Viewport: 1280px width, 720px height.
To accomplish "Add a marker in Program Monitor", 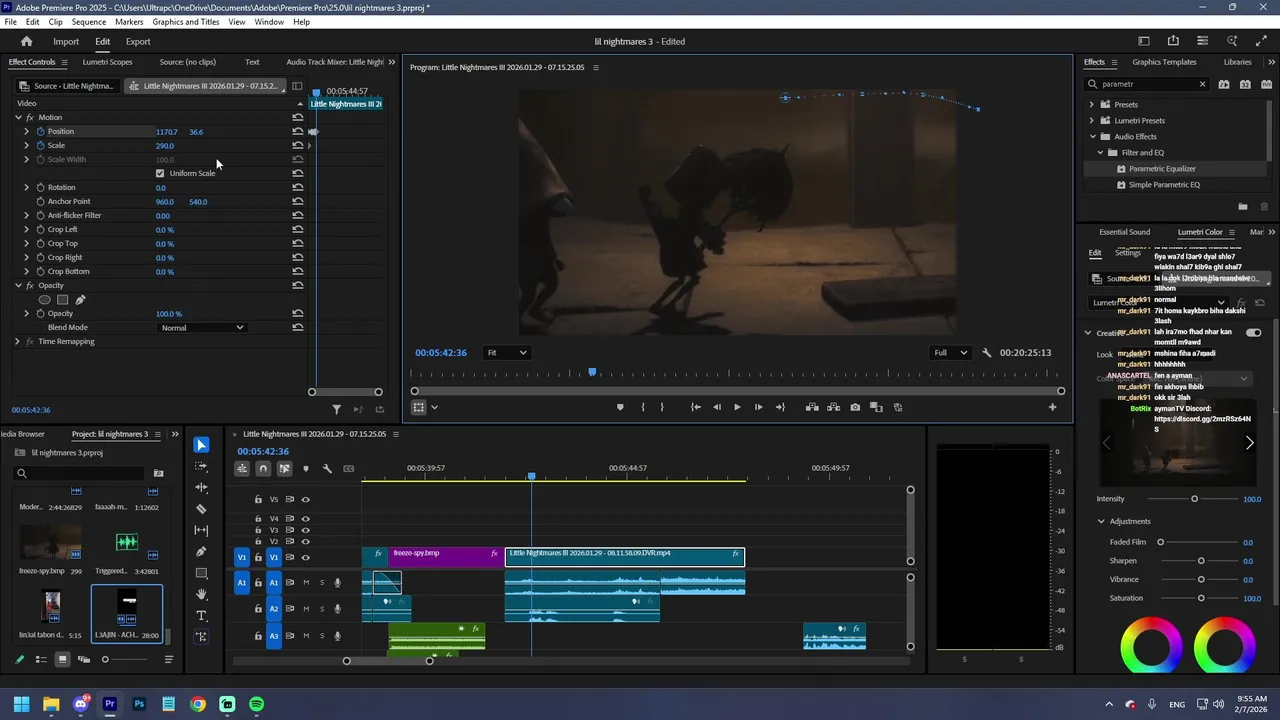I will coord(620,407).
